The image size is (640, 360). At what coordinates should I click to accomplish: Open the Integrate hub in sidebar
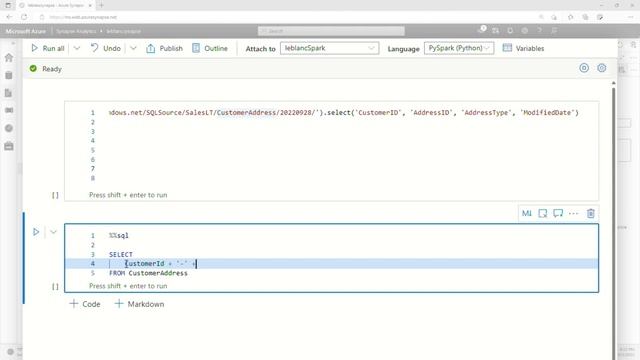(x=9, y=111)
